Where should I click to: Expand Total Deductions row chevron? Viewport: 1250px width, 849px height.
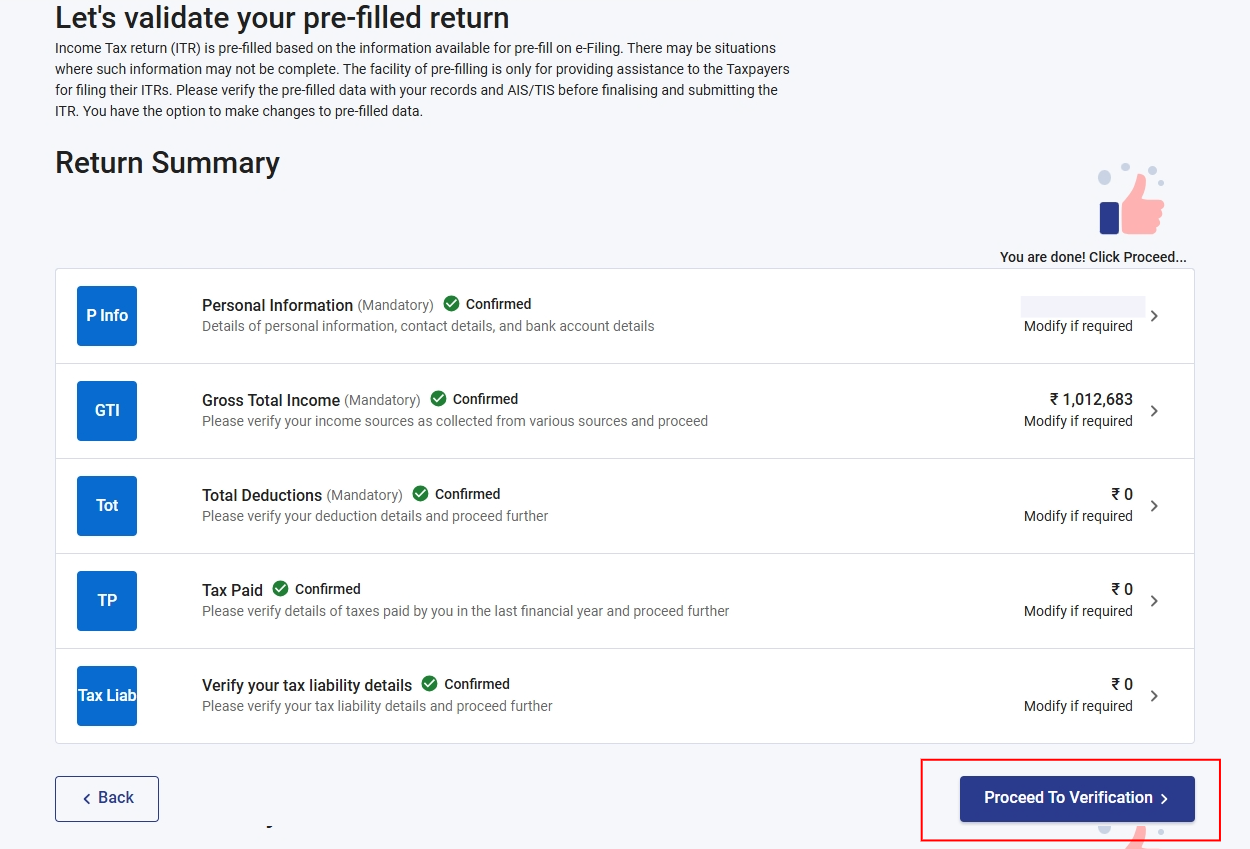pyautogui.click(x=1154, y=506)
